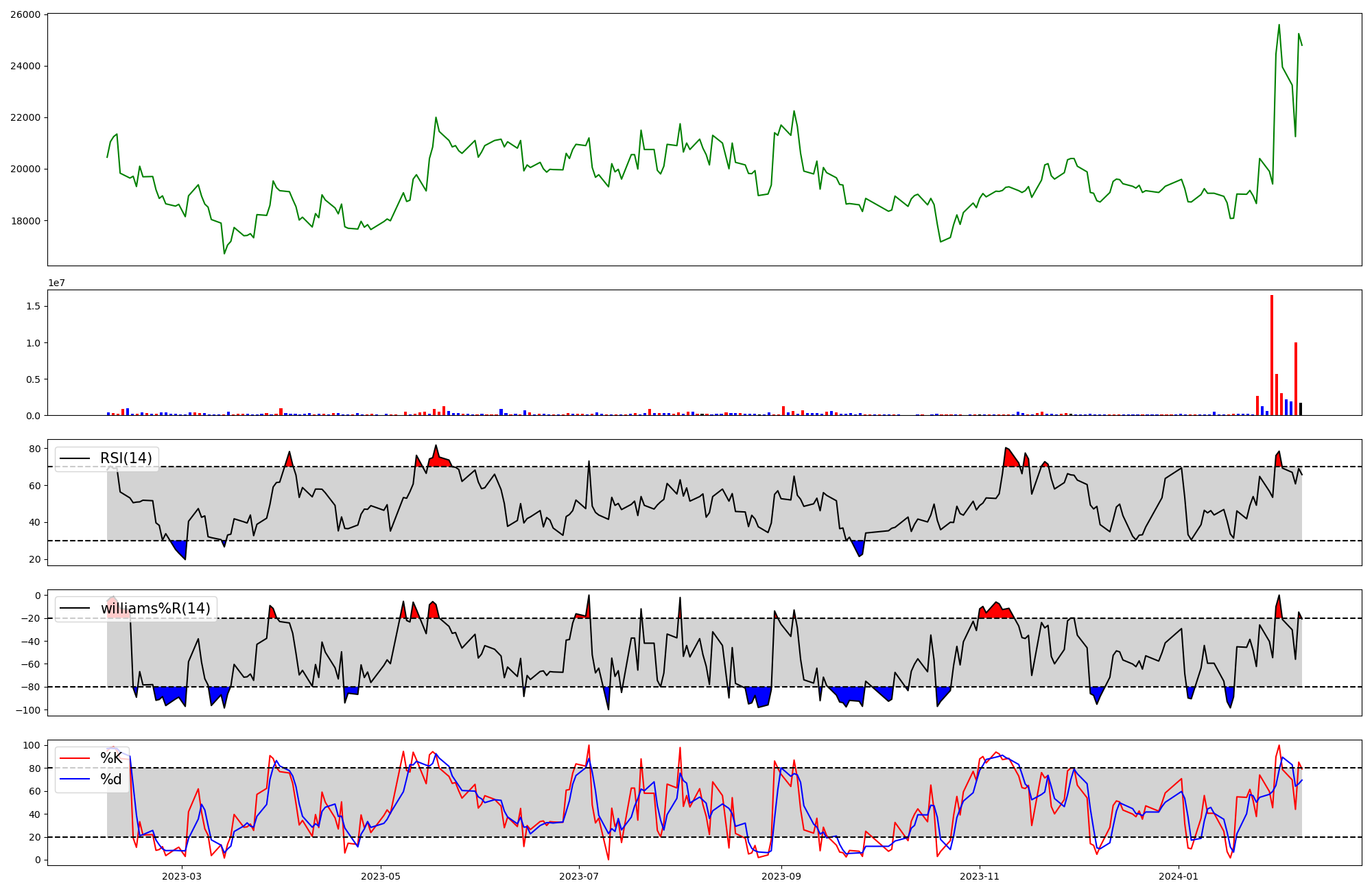Click the 2023-07 x-axis date label
The width and height of the screenshot is (1372, 892).
point(579,876)
